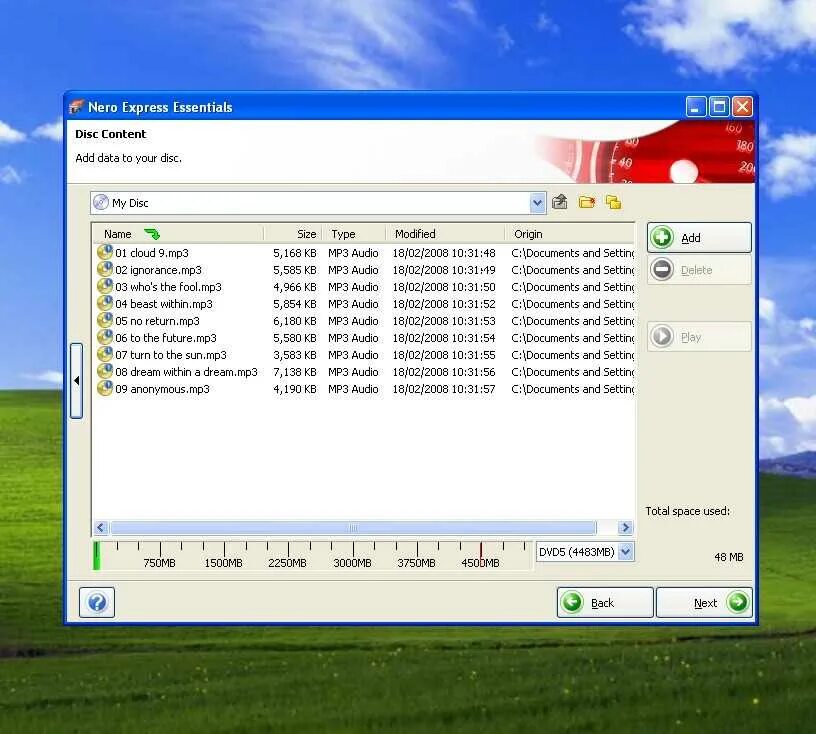Click the icon of 08 dream within a dream.mp3
The height and width of the screenshot is (734, 816).
pos(105,371)
